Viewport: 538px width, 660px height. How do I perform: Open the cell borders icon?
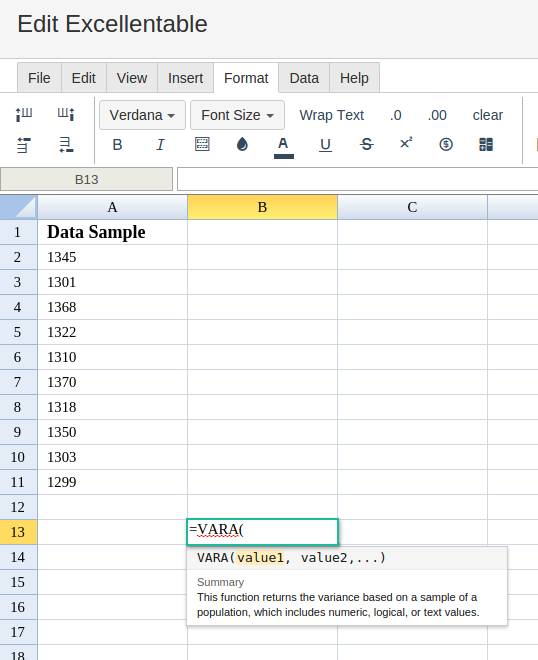pyautogui.click(x=202, y=144)
